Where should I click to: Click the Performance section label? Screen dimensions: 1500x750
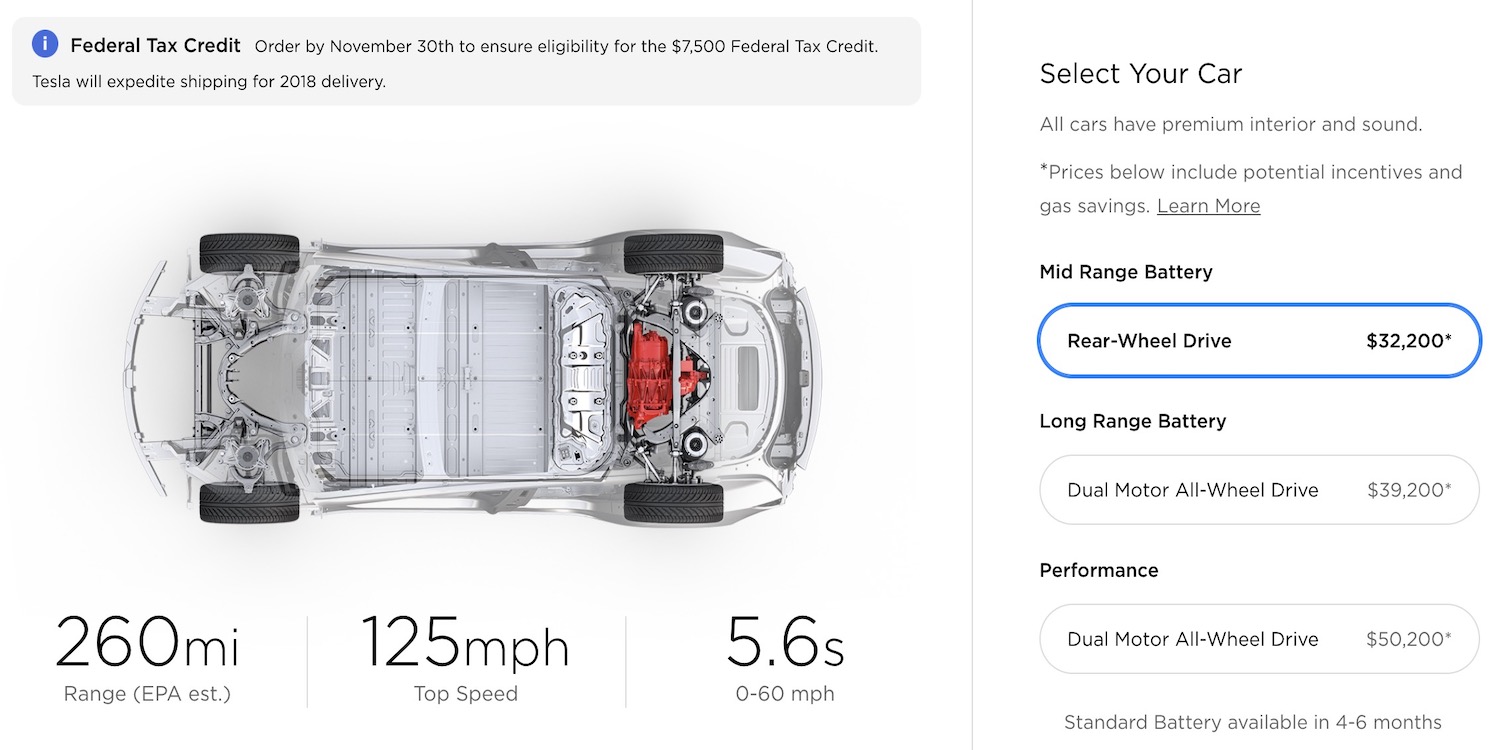(x=1099, y=570)
